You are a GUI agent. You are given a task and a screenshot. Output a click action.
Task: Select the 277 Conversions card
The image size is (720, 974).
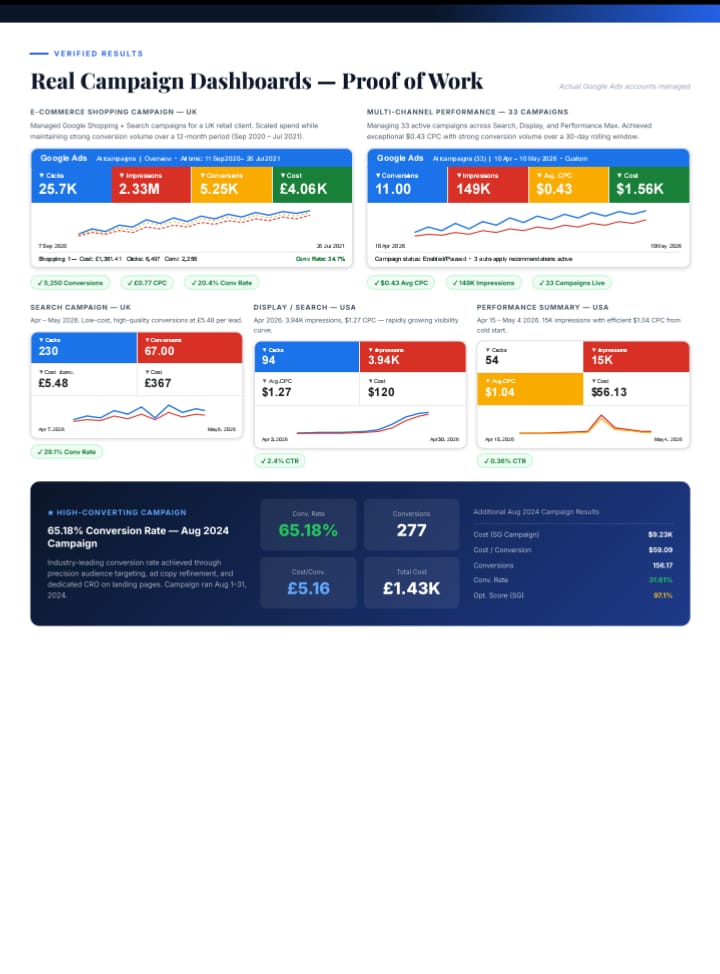[411, 524]
